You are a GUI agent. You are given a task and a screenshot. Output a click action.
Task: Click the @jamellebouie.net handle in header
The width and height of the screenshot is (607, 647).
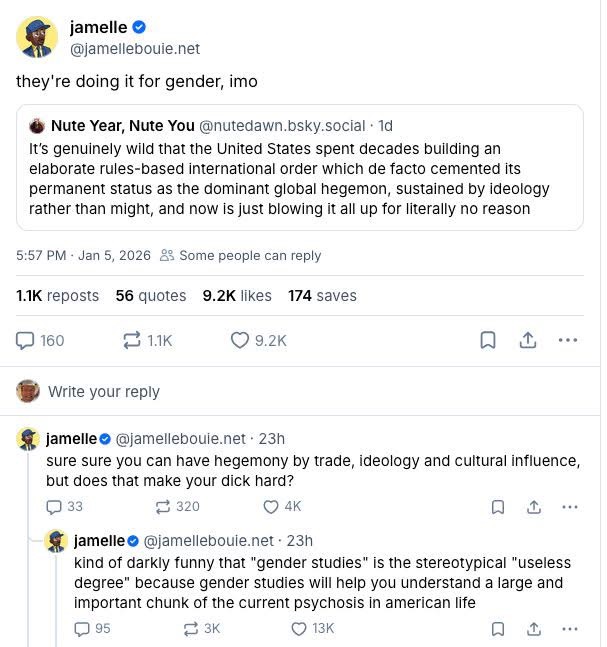134,48
